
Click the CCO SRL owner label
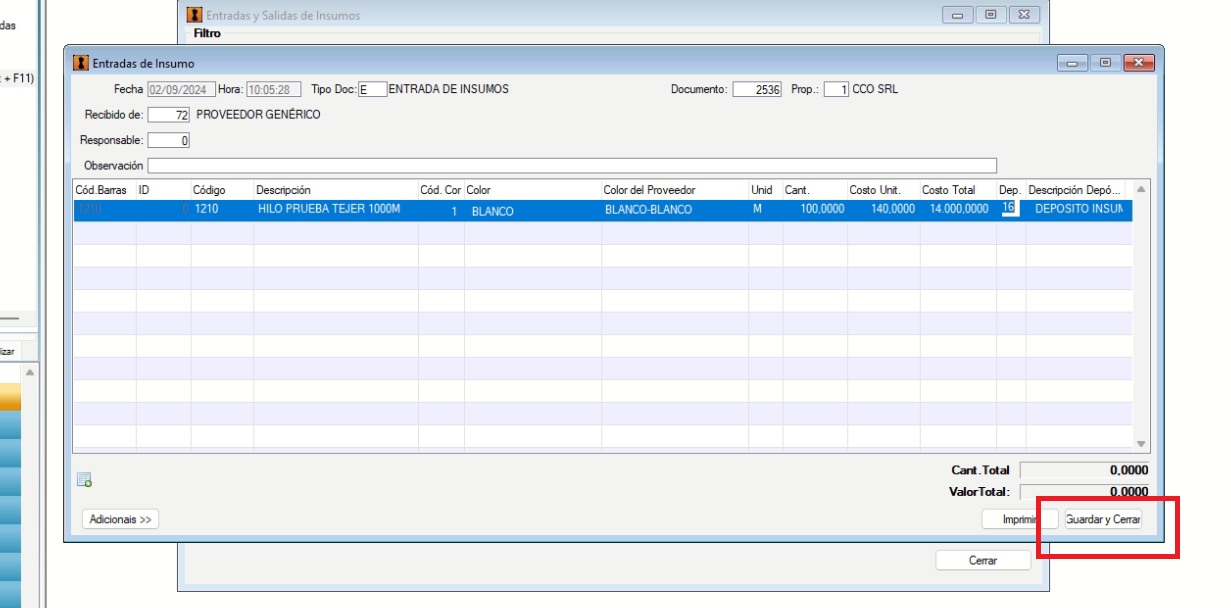(875, 89)
